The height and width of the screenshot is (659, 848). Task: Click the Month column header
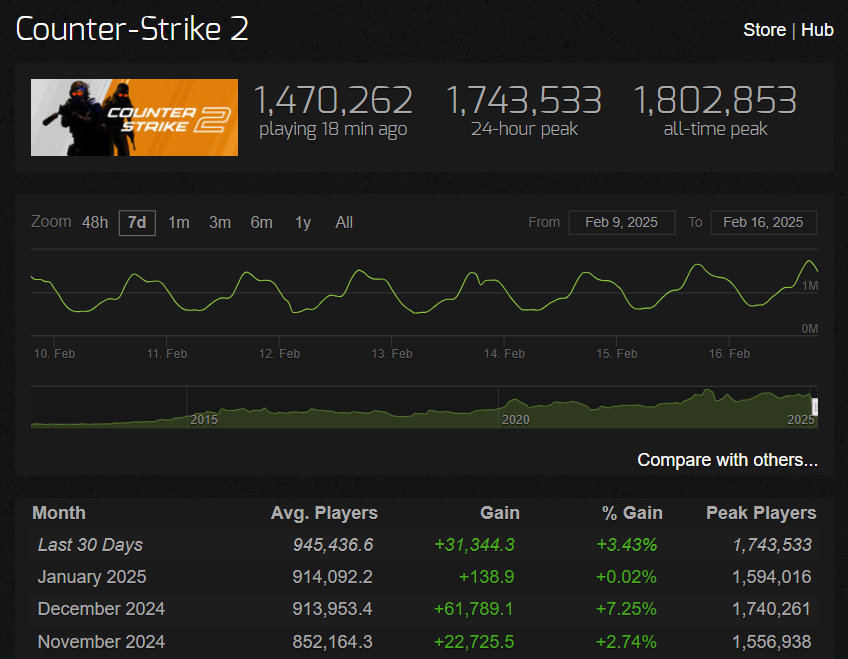(59, 513)
